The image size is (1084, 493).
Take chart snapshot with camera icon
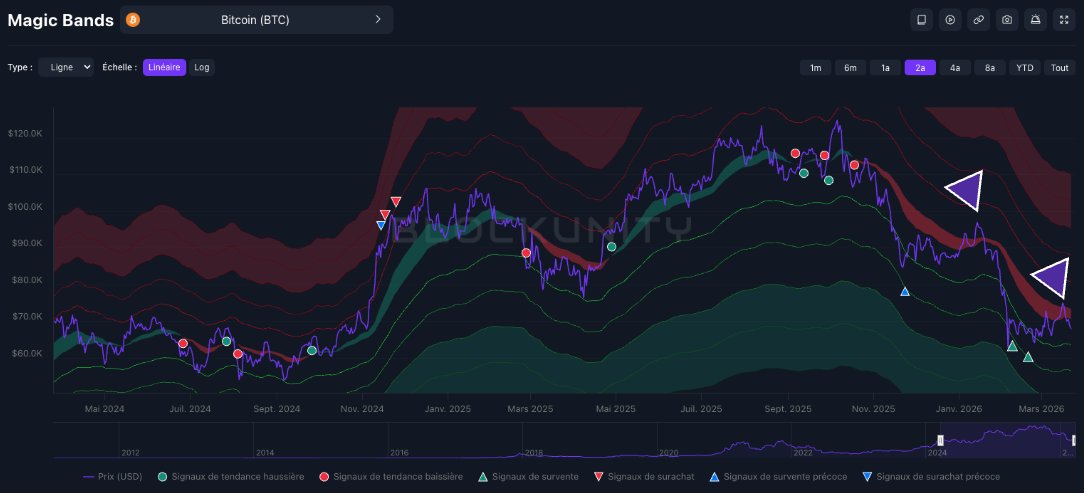click(1007, 20)
